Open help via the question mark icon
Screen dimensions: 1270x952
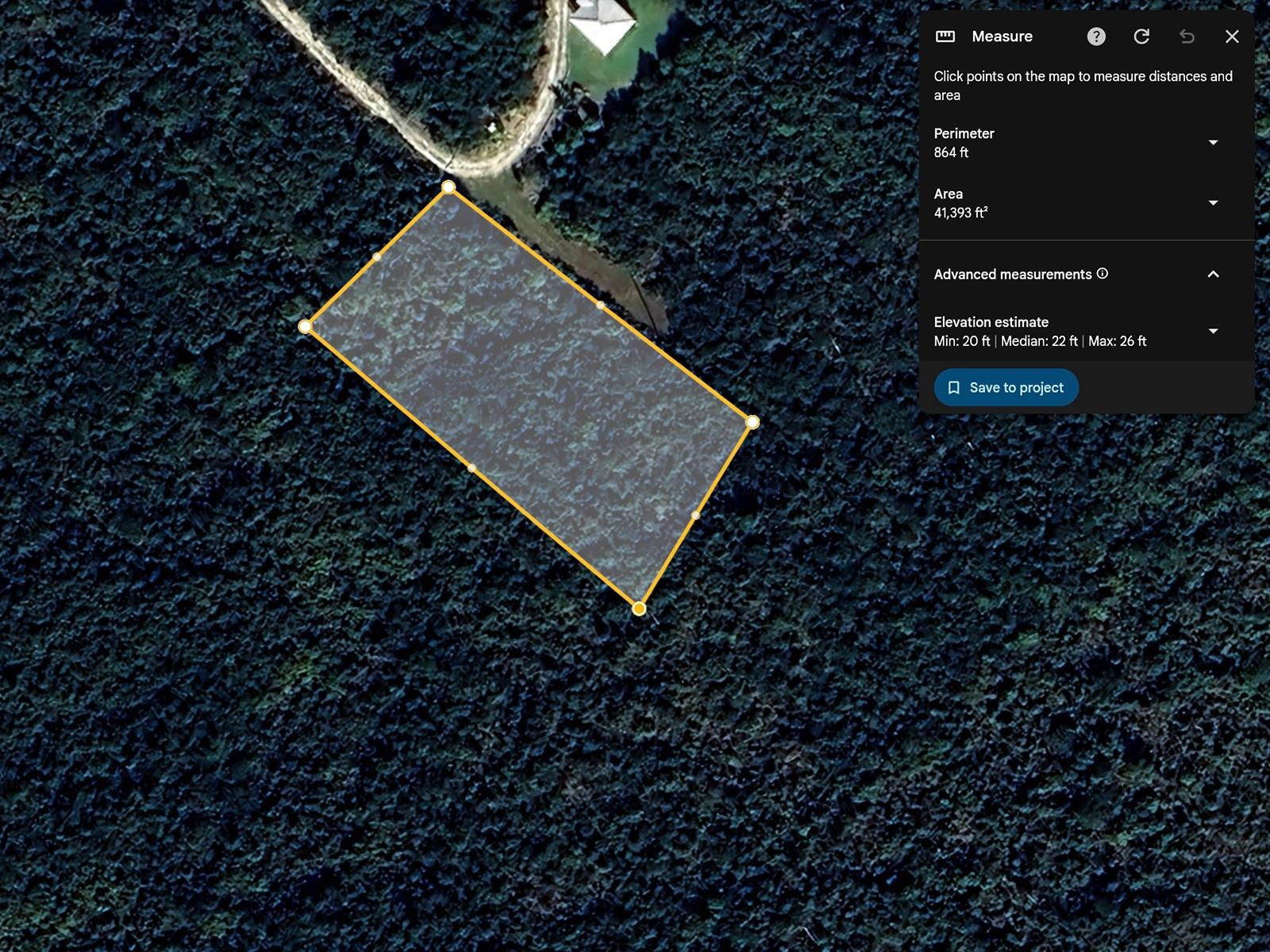[1096, 36]
